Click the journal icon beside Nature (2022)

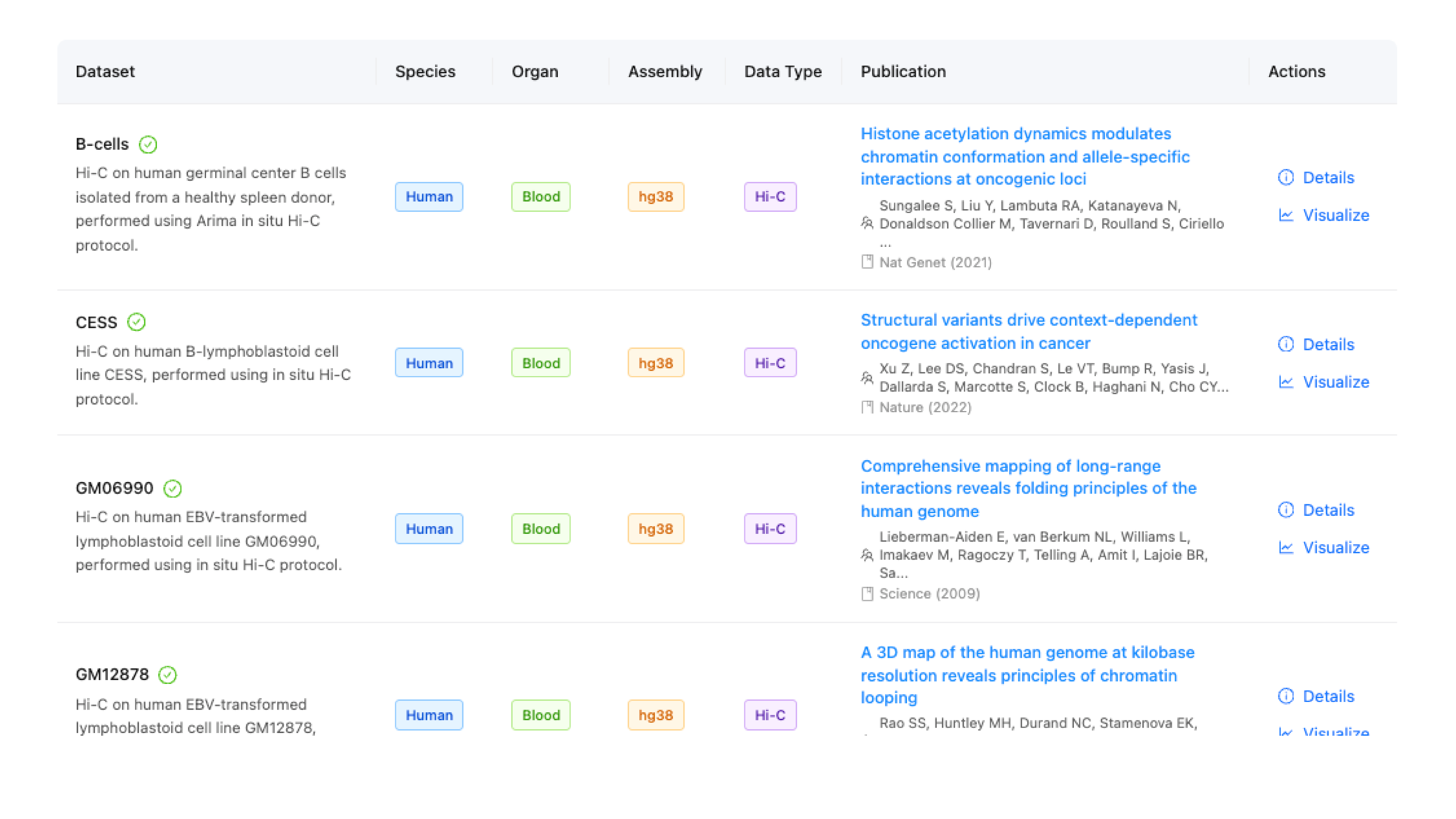pyautogui.click(x=867, y=407)
